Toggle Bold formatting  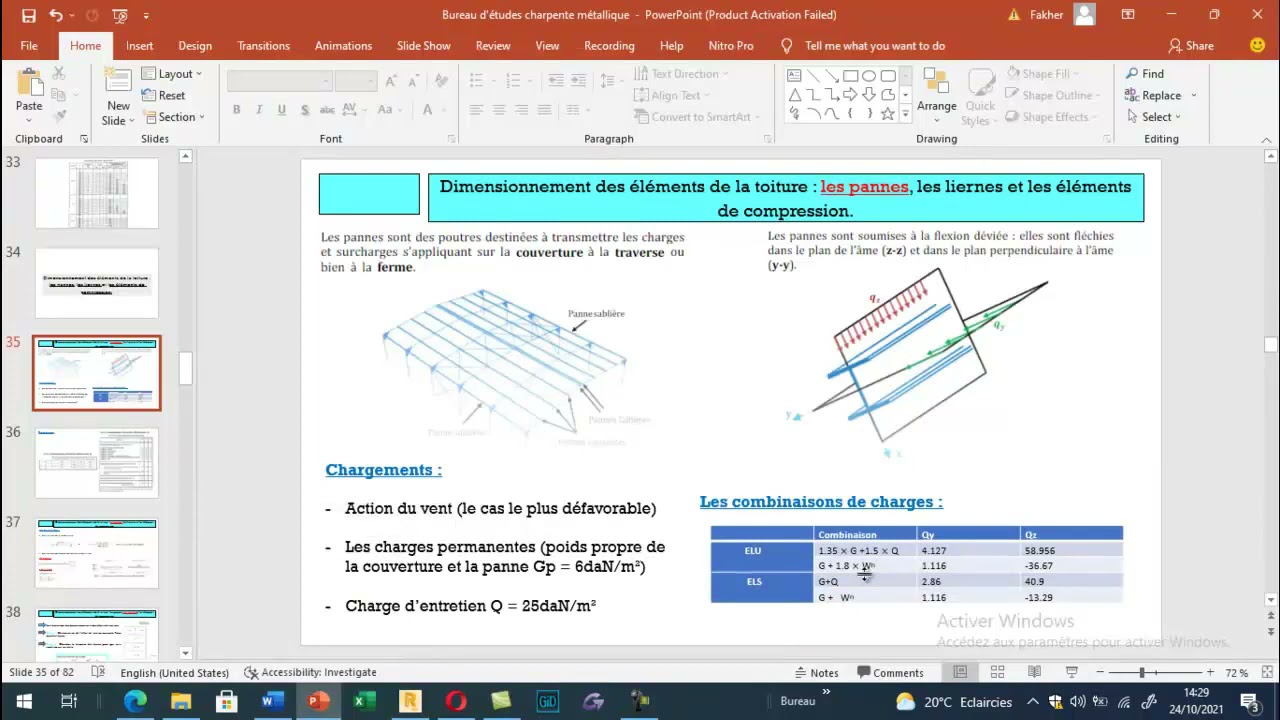tap(237, 110)
